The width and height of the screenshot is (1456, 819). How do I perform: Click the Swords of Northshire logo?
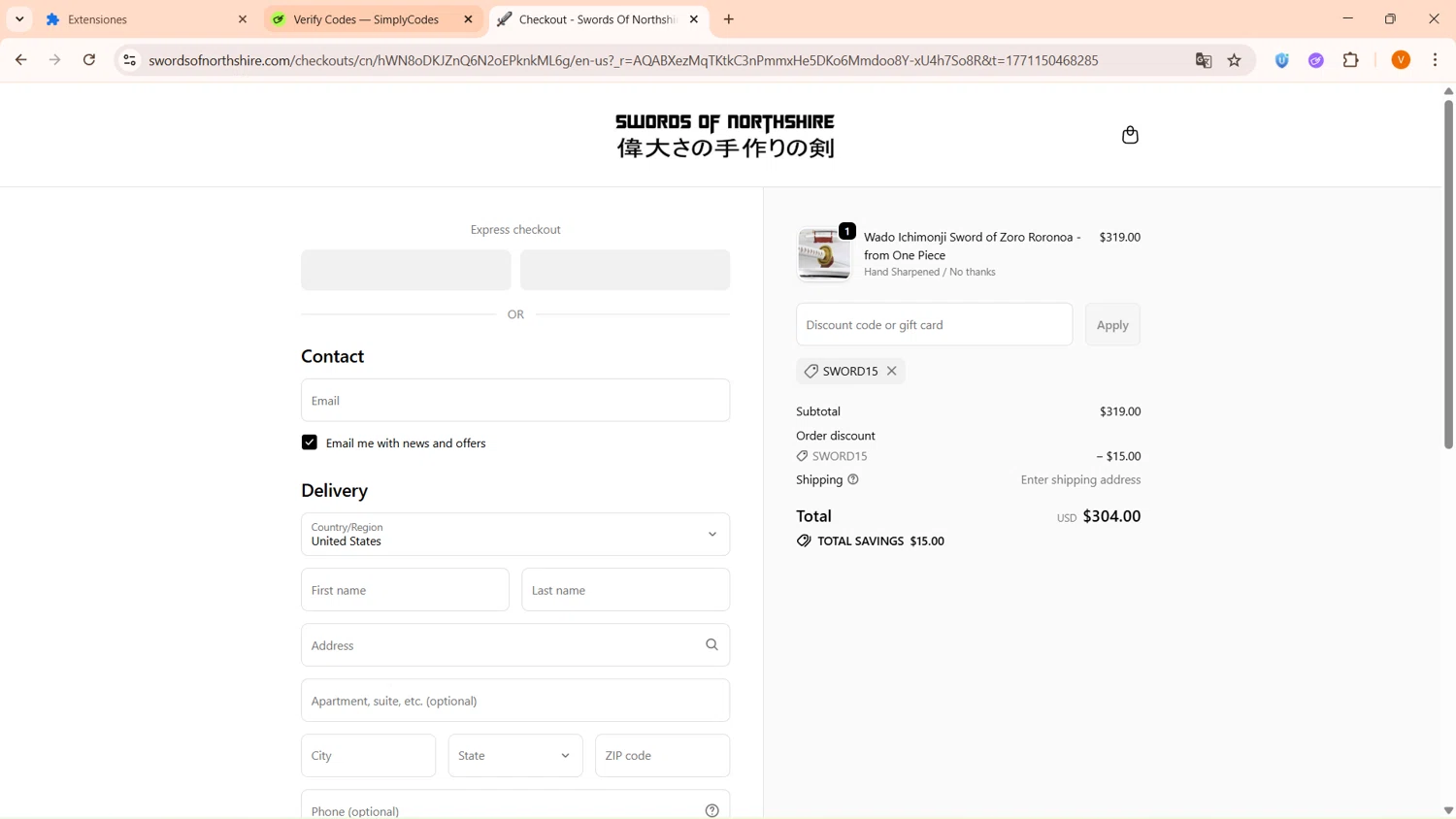pyautogui.click(x=725, y=135)
